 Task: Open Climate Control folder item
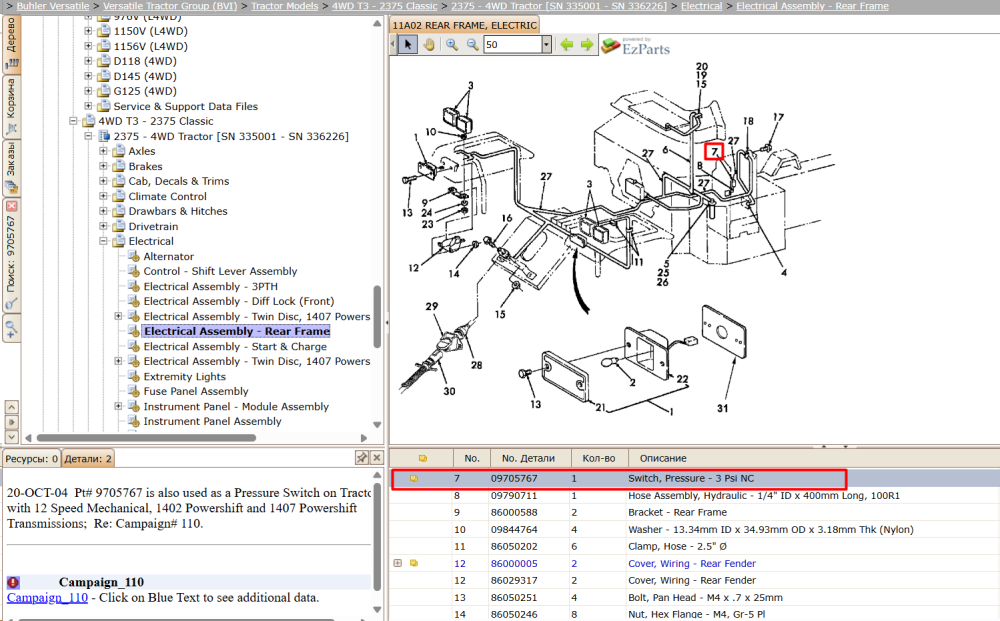point(167,196)
